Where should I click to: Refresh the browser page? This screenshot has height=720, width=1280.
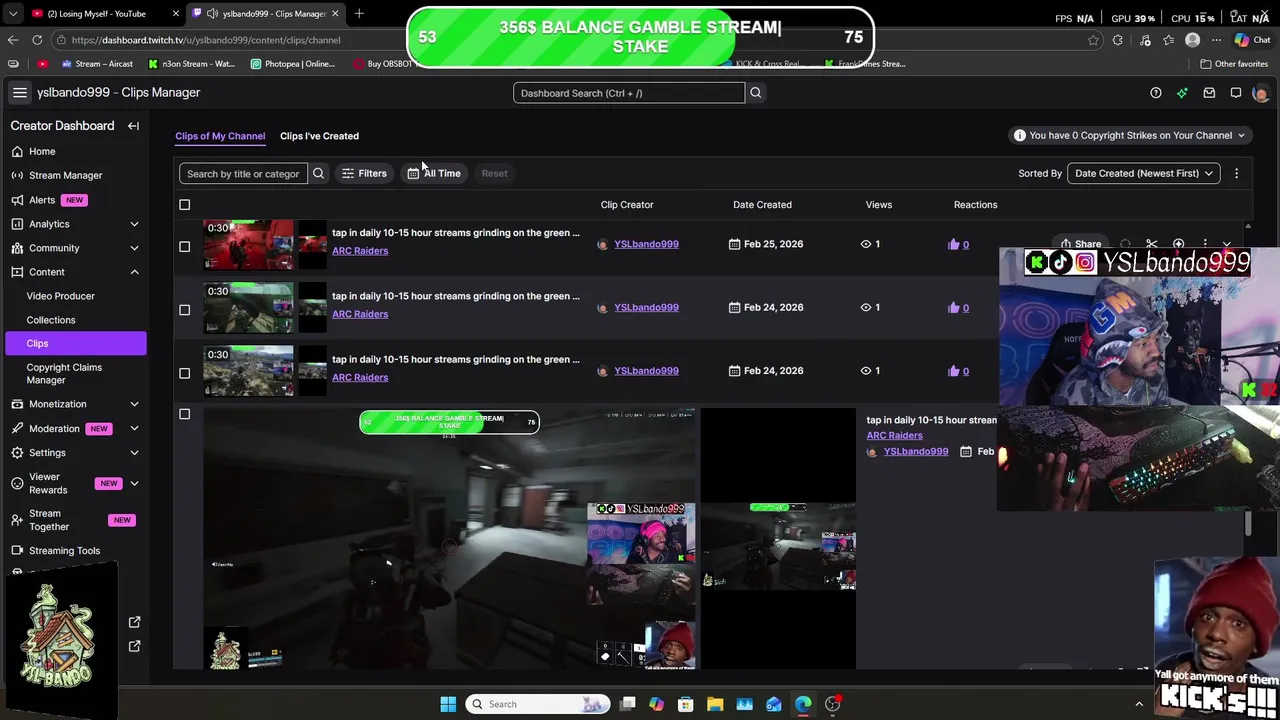(37, 40)
